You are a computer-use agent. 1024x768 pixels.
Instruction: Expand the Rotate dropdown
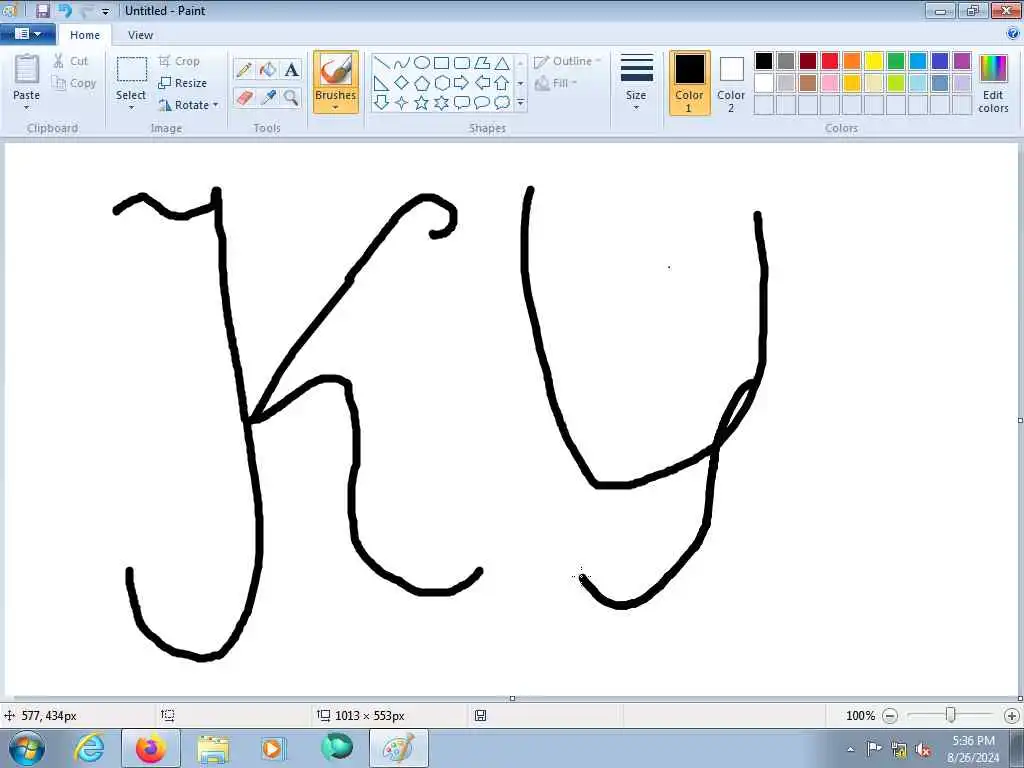click(216, 104)
